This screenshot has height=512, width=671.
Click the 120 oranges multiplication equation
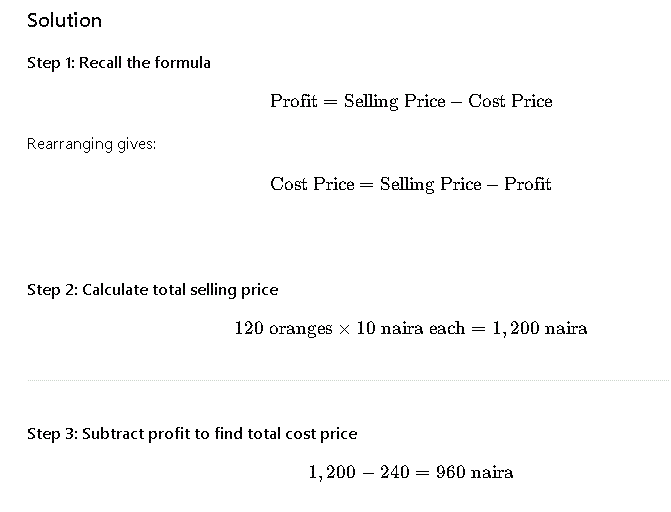(x=411, y=329)
